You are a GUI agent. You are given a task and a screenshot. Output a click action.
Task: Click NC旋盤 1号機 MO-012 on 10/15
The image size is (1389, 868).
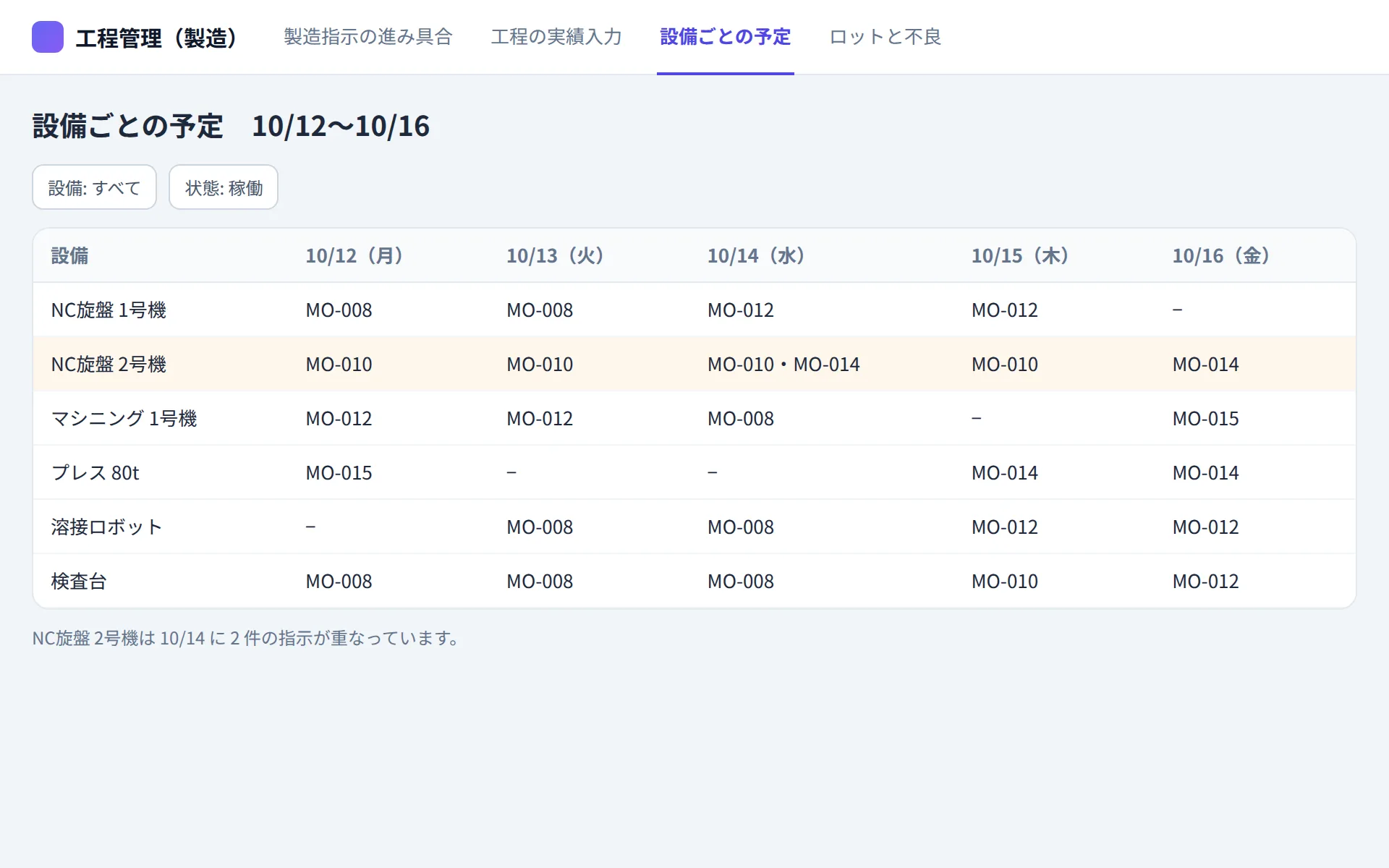[x=1004, y=310]
